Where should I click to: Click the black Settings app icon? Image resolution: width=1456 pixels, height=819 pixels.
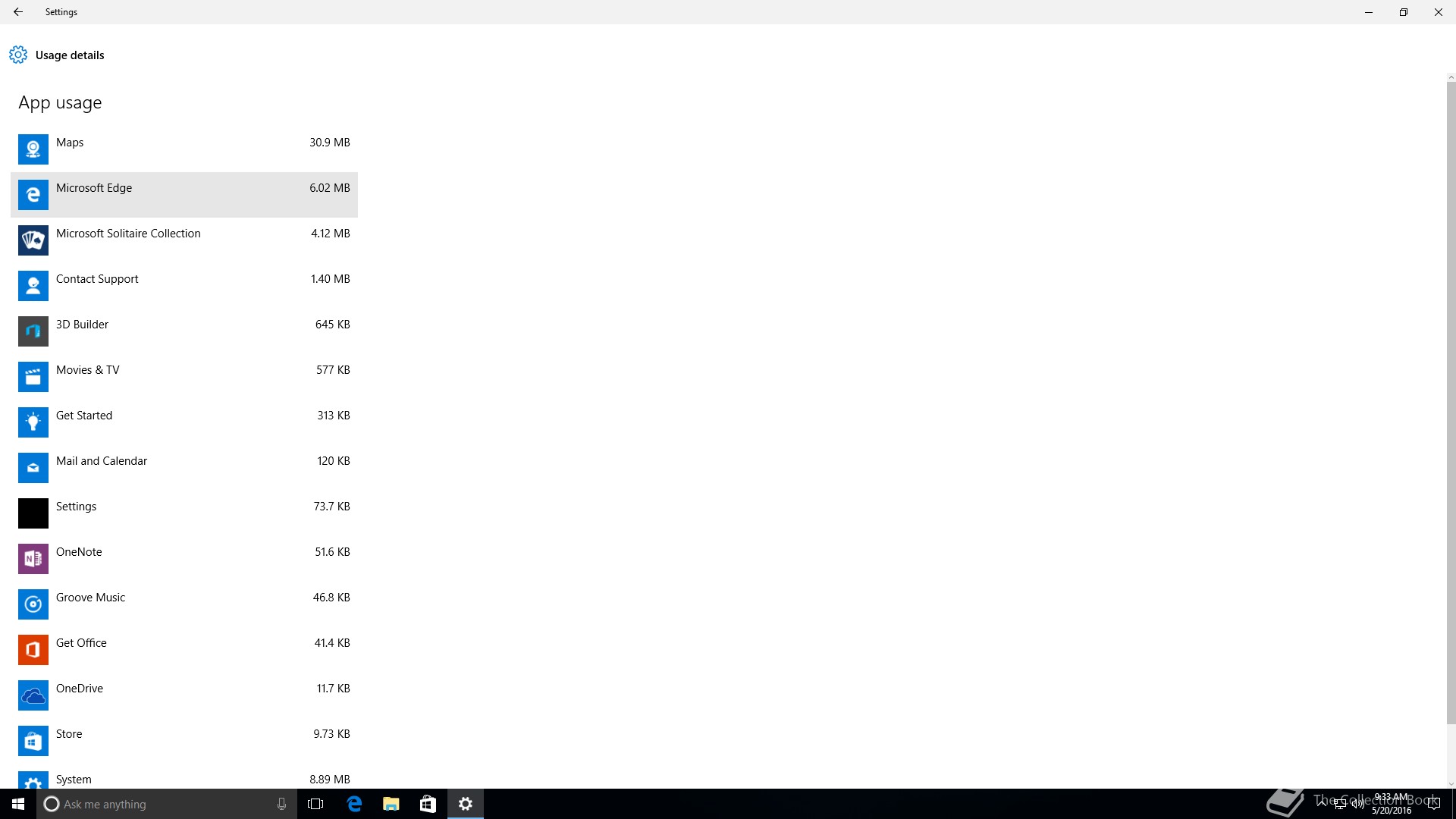33,513
